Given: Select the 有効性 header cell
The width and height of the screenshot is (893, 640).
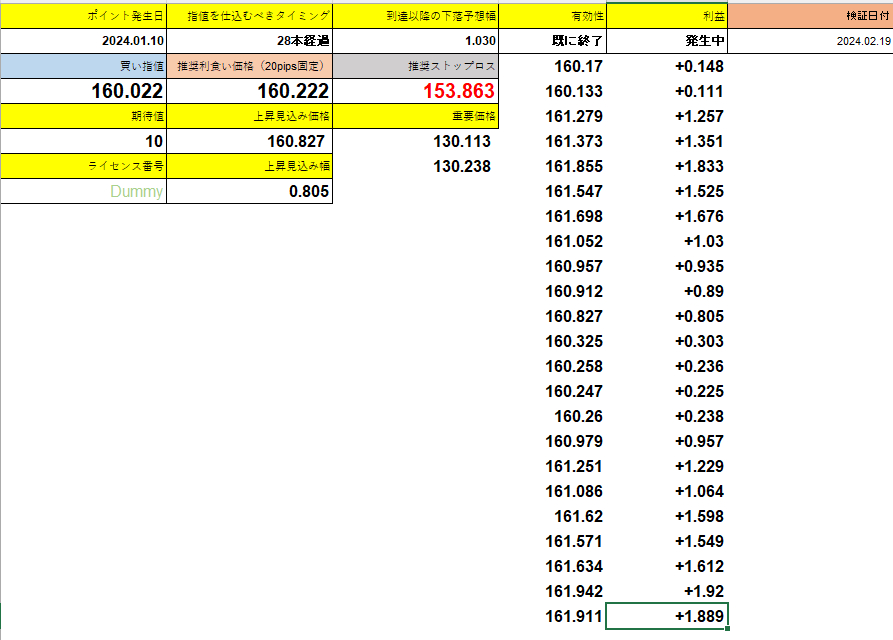Looking at the screenshot, I should [552, 16].
